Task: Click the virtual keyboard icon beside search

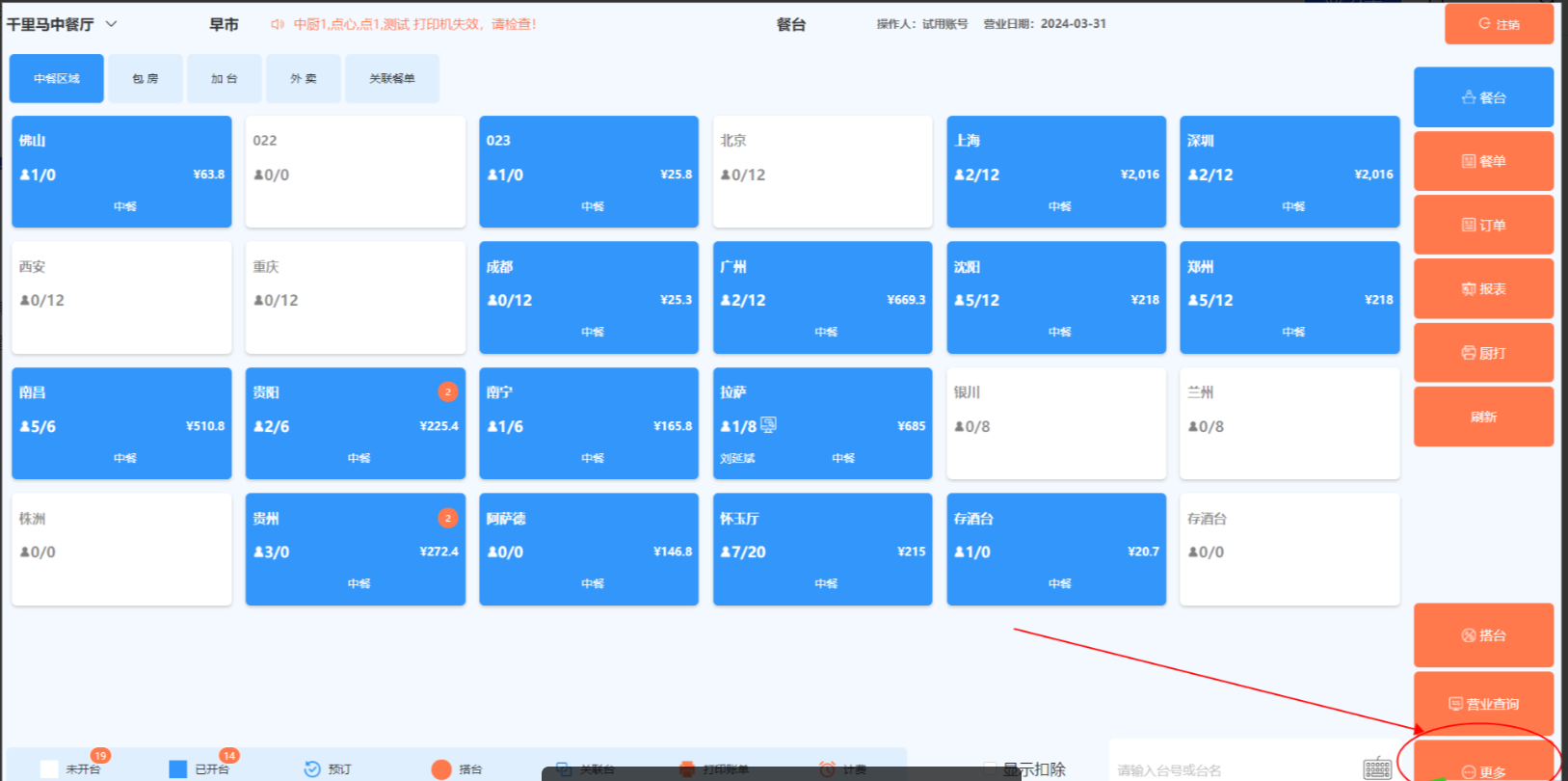Action: (1377, 768)
